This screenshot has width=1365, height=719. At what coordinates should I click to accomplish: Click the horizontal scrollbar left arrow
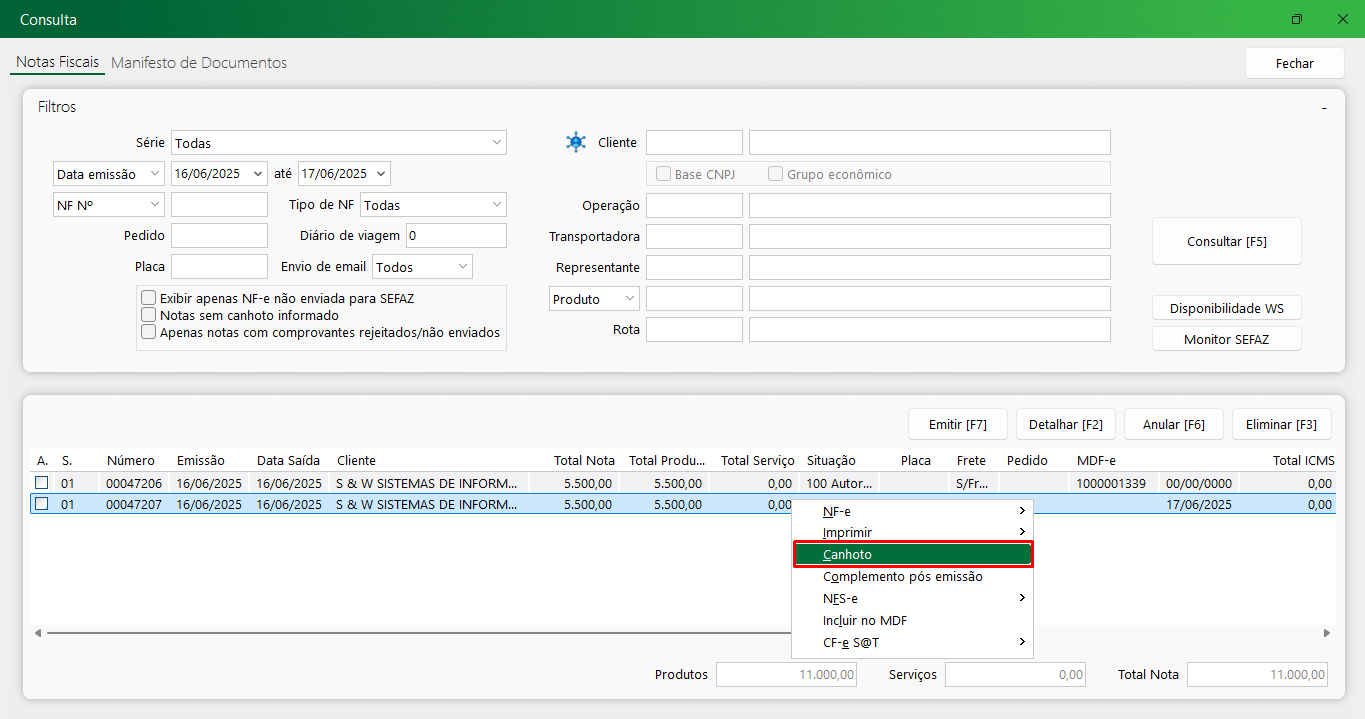click(38, 633)
